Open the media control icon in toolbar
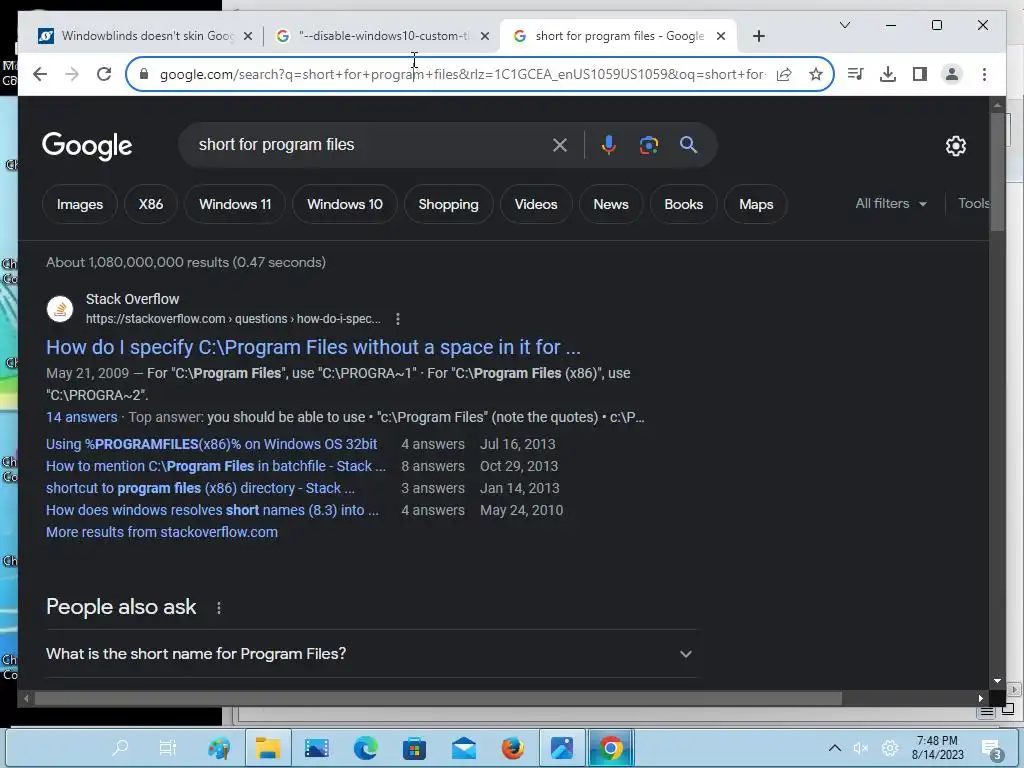The image size is (1024, 768). (x=856, y=74)
